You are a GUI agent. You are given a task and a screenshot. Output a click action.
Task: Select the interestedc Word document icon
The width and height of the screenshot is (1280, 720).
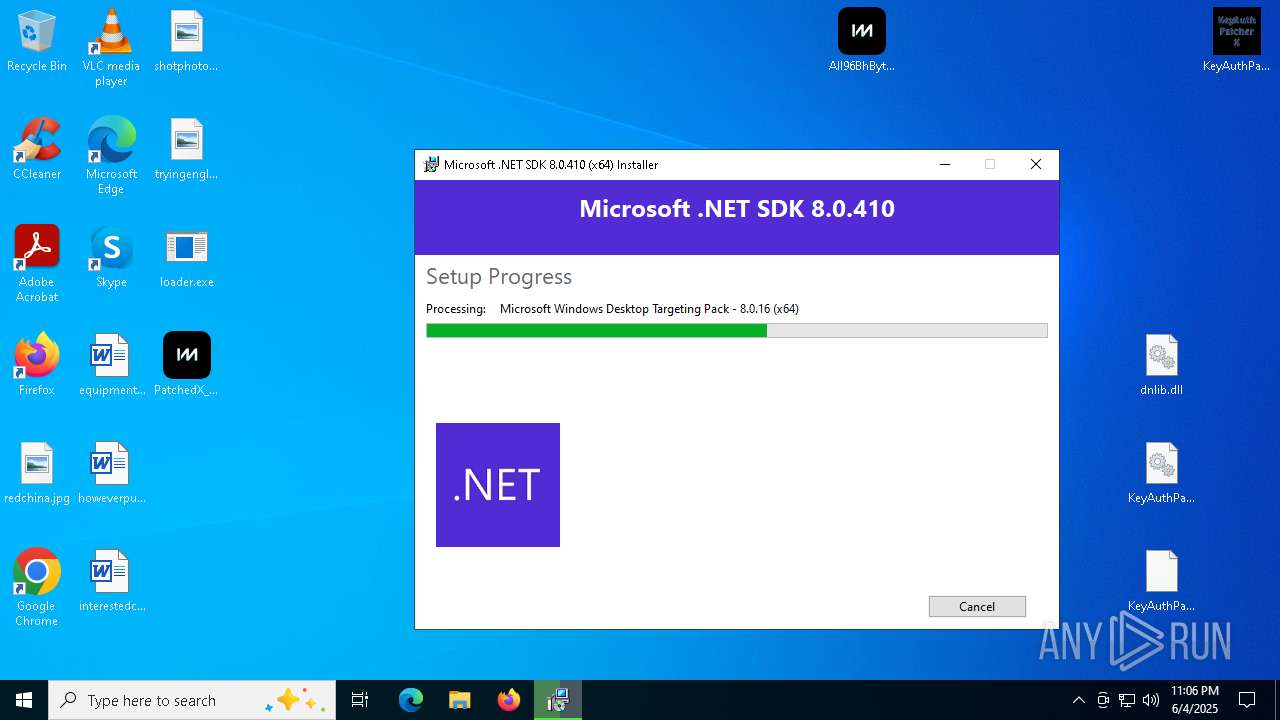pyautogui.click(x=111, y=582)
